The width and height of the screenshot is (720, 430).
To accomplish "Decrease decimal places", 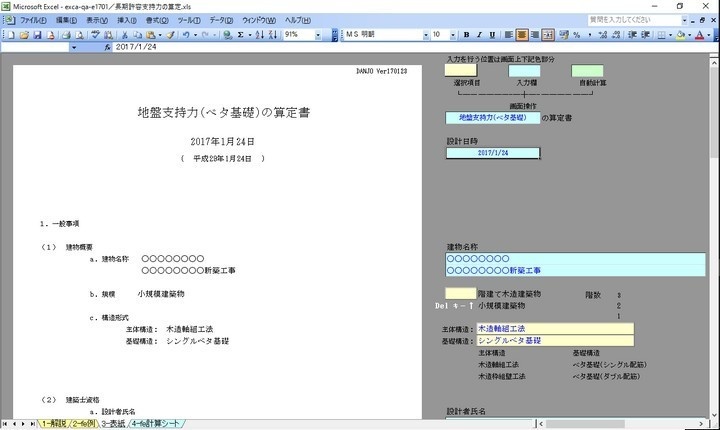I will [x=616, y=35].
